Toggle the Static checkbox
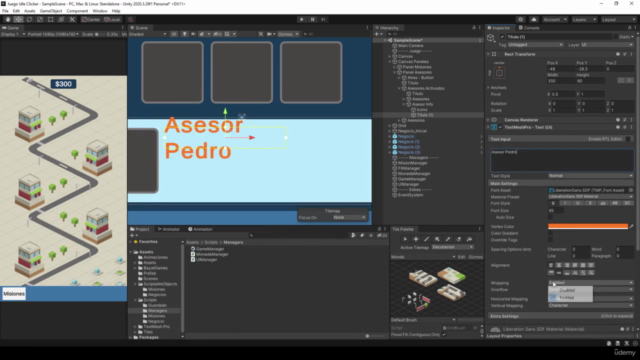The image size is (640, 360). tap(616, 37)
